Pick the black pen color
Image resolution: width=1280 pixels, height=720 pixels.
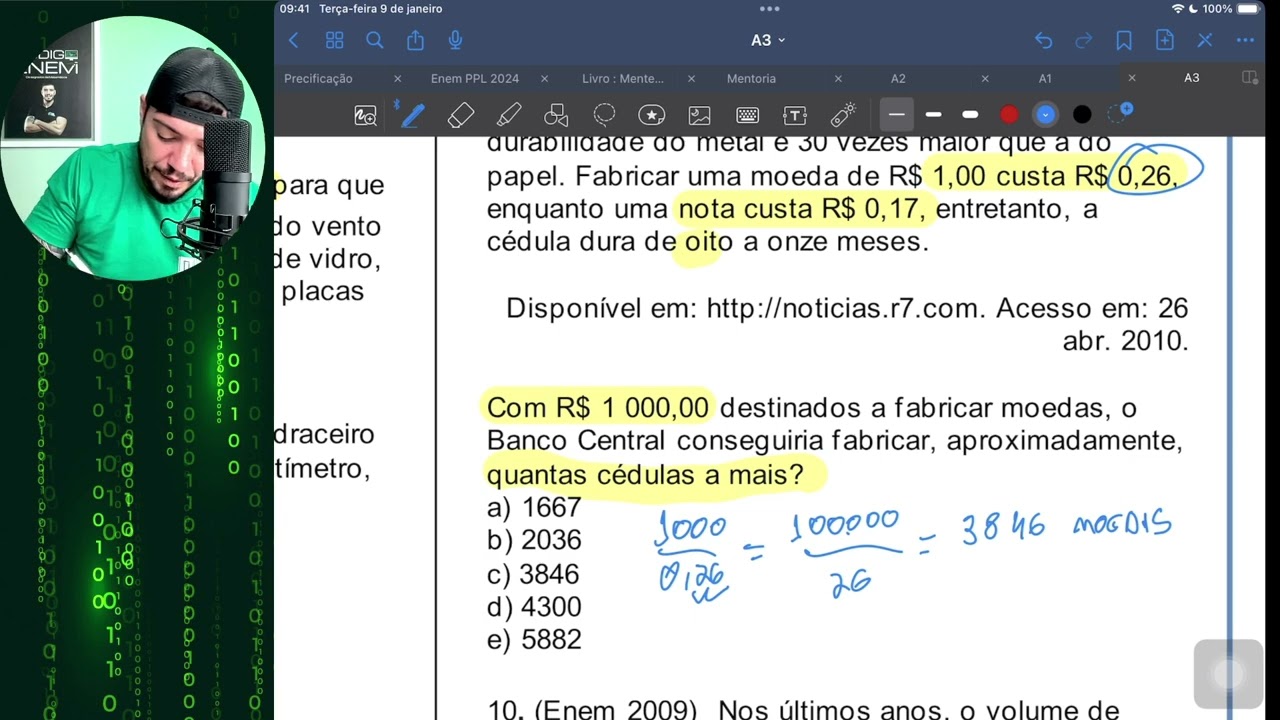1082,115
